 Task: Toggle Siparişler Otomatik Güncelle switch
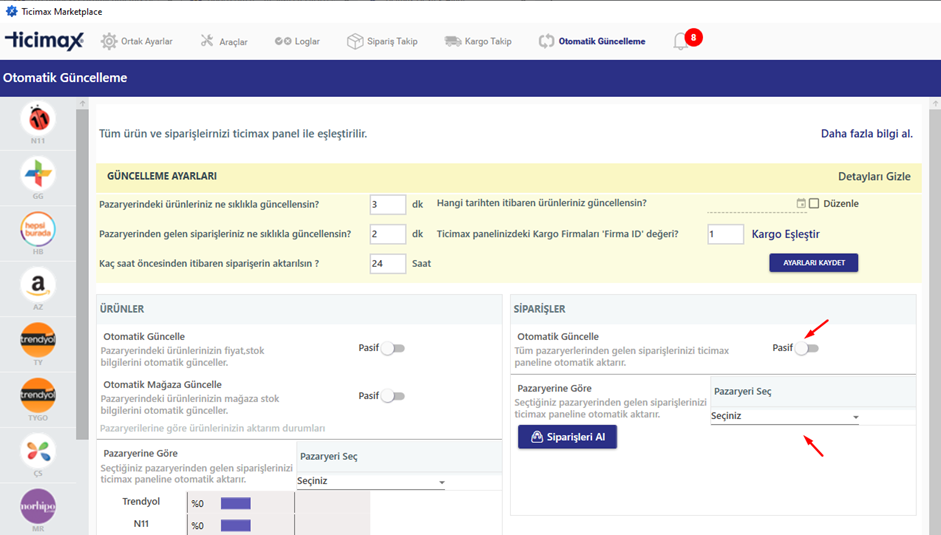(x=807, y=348)
